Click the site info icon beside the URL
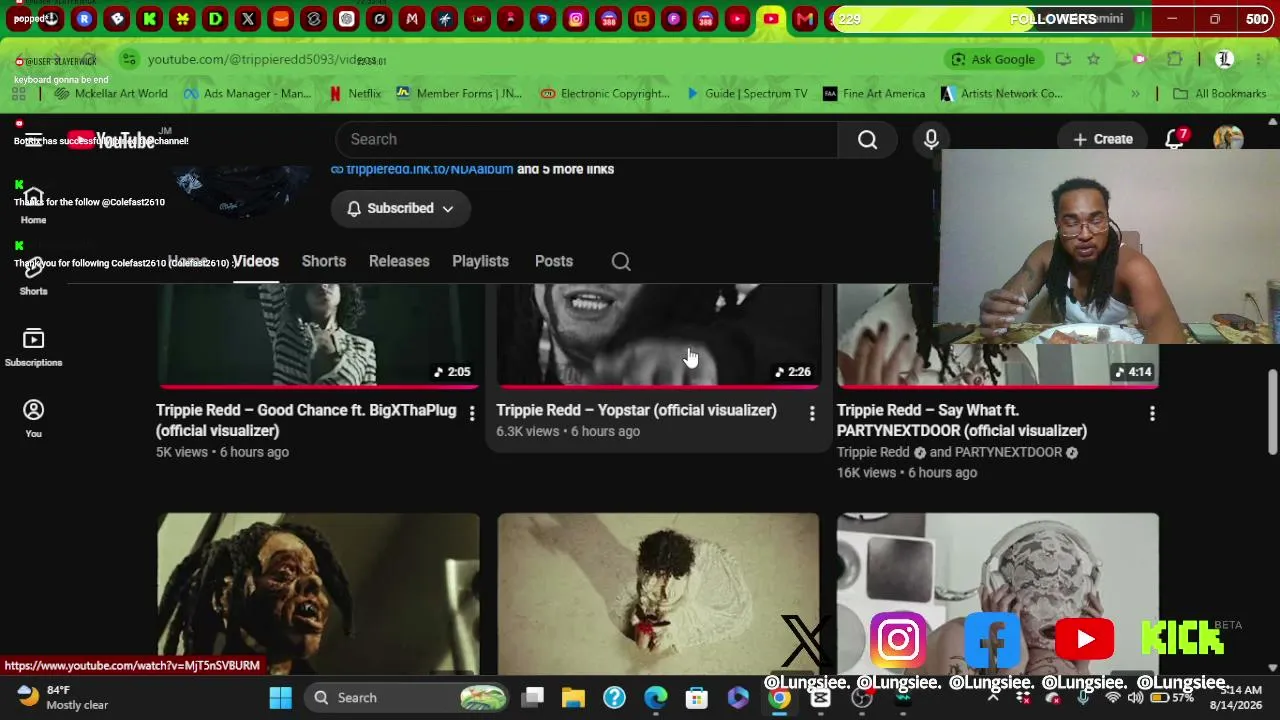The image size is (1280, 720). tap(129, 60)
